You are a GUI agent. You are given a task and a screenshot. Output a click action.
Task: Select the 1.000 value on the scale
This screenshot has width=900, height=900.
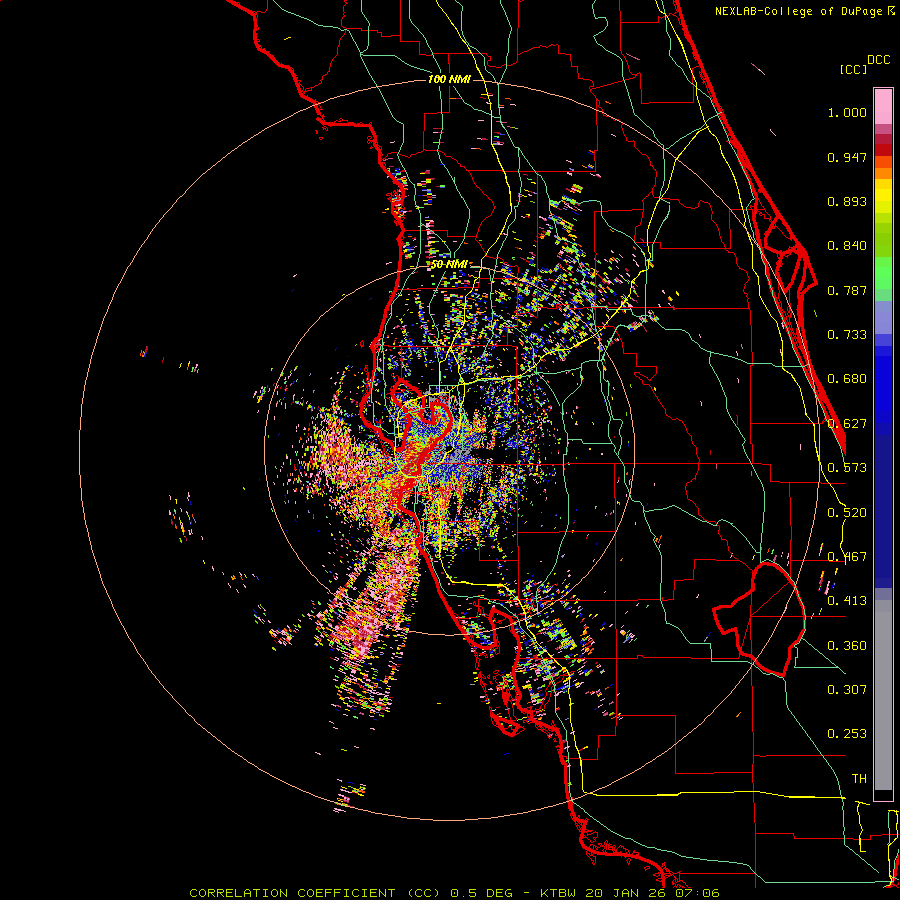847,112
